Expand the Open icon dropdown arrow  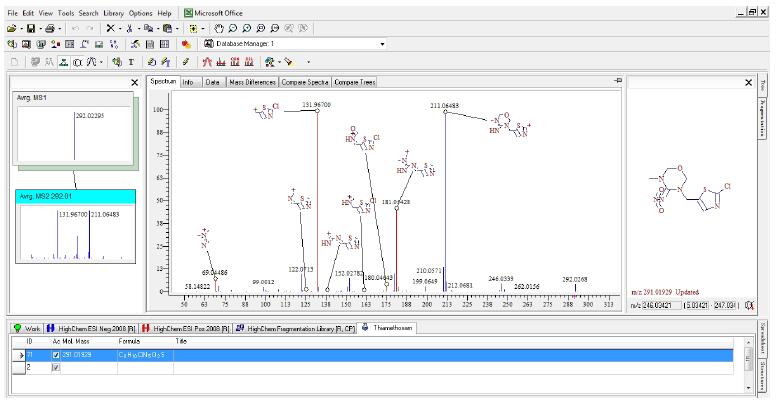(20, 28)
